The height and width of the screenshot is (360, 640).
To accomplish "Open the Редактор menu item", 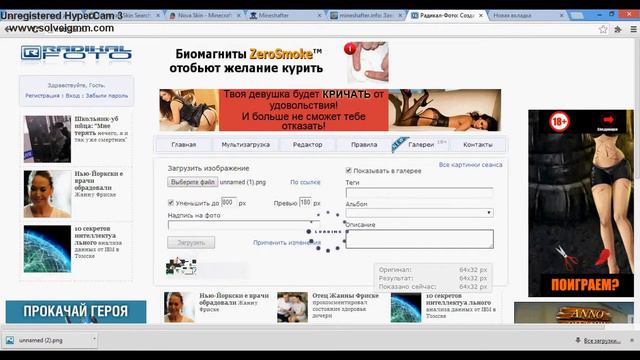I will pos(307,144).
